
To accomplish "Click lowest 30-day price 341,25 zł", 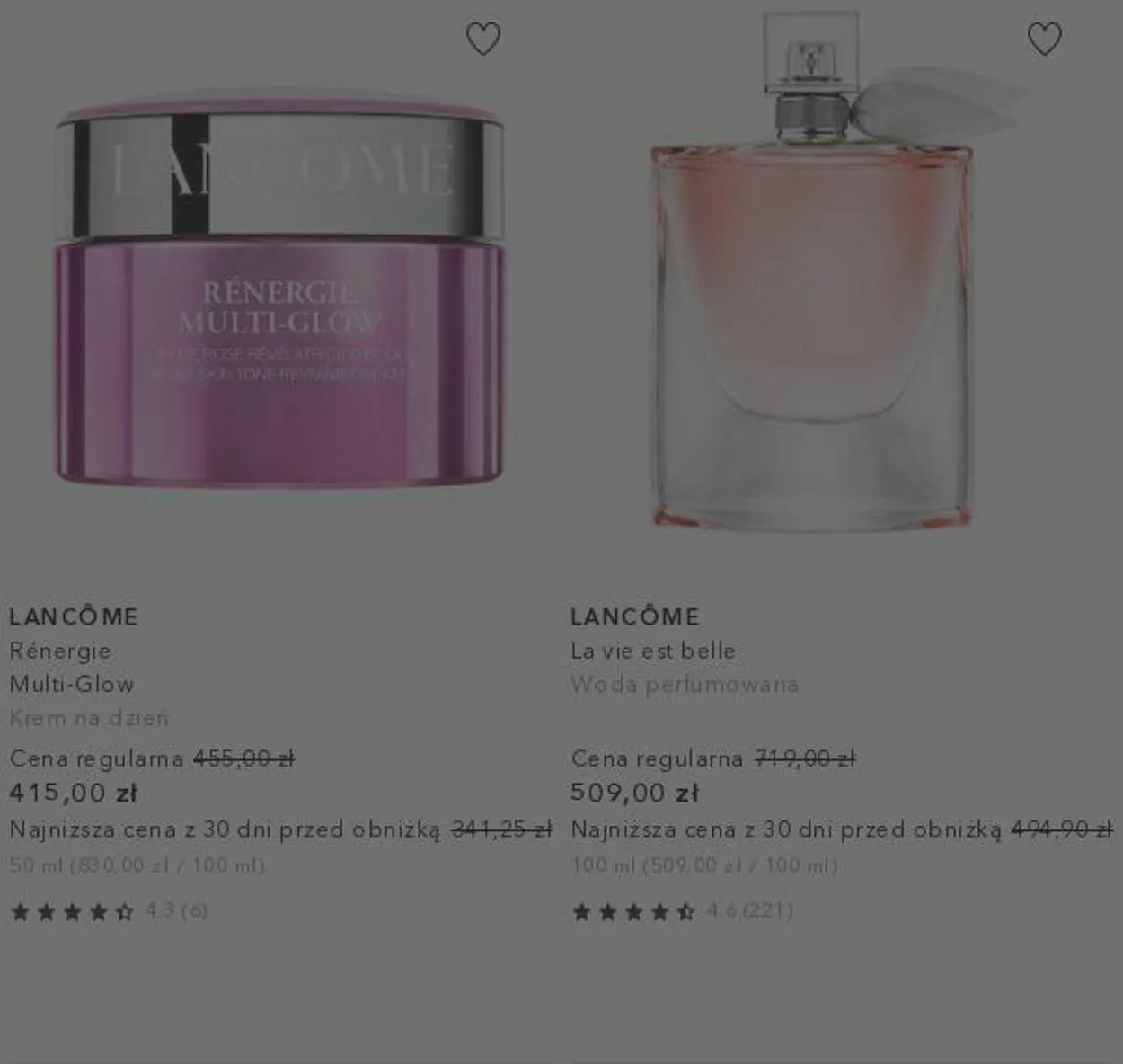I will pos(501,829).
